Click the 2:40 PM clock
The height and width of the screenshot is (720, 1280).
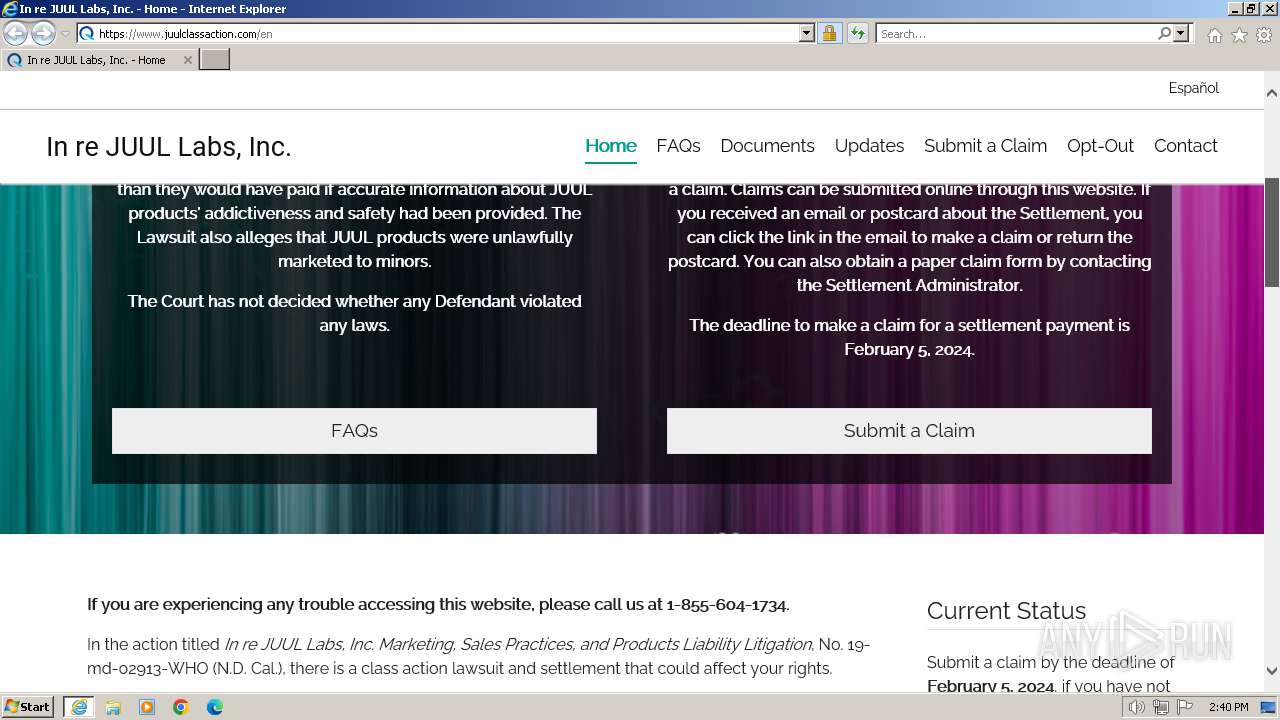pyautogui.click(x=1228, y=707)
